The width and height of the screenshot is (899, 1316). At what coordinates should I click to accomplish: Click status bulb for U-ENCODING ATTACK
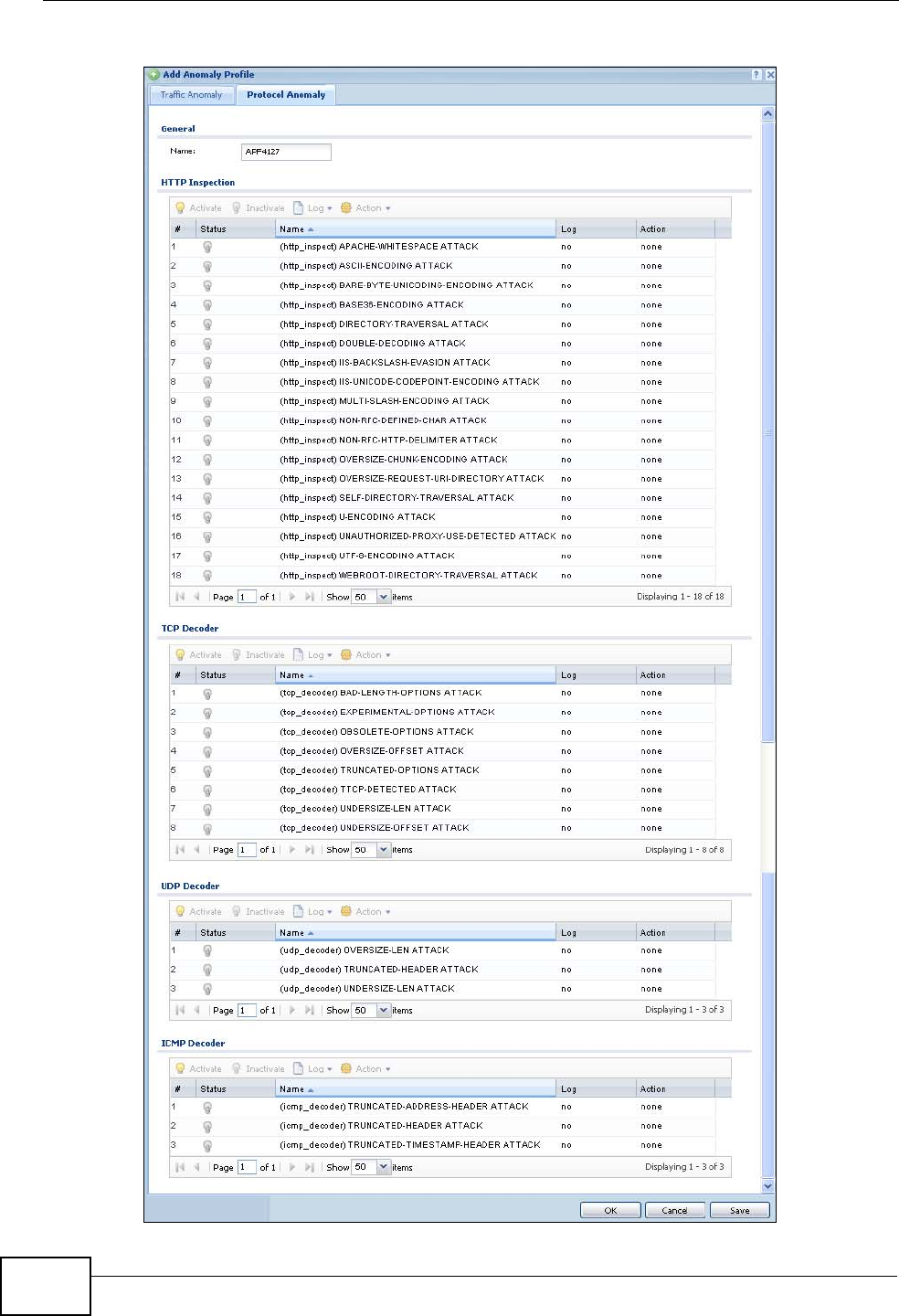(207, 517)
